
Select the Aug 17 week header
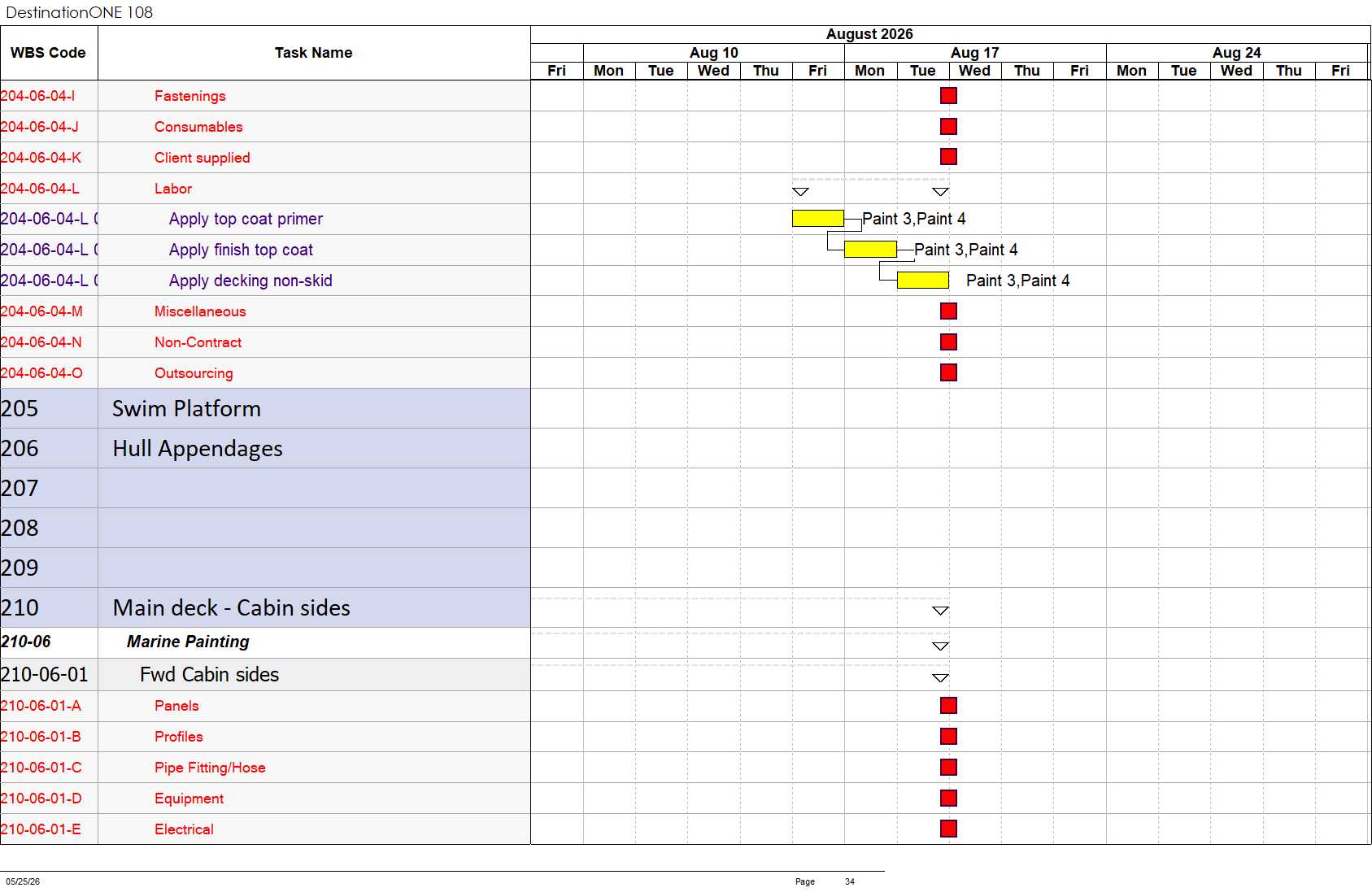click(975, 53)
